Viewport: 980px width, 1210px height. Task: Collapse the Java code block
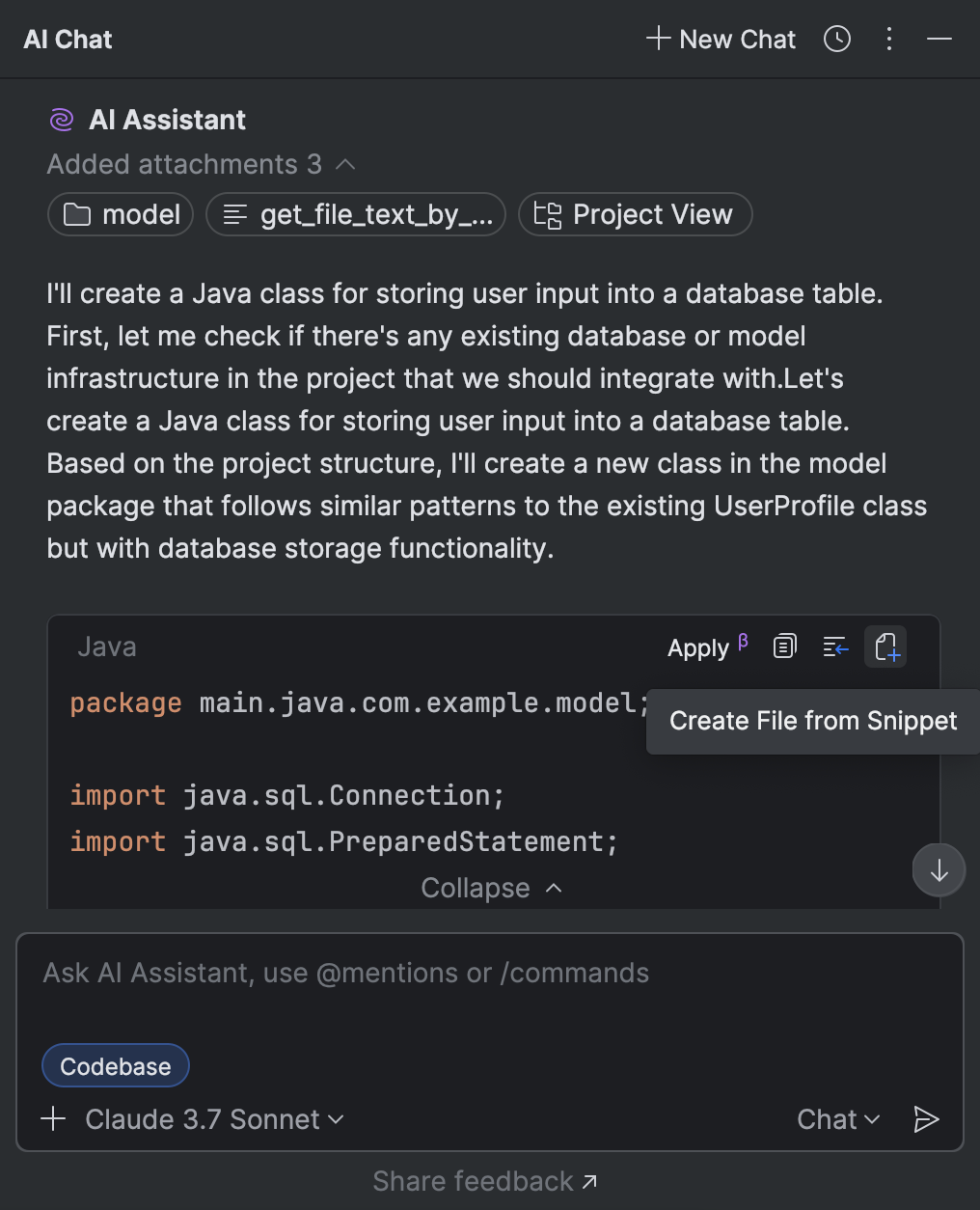click(x=491, y=888)
